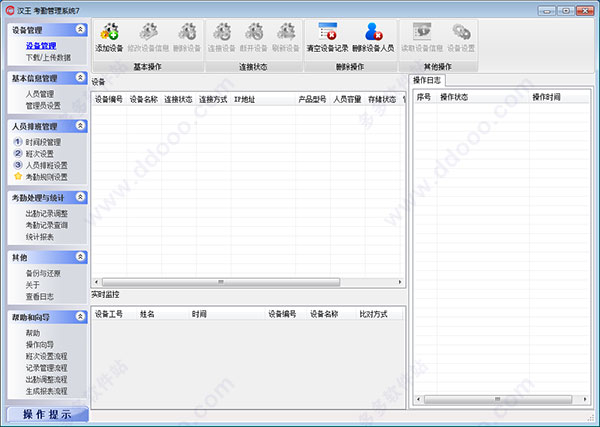
Task: Click the 设备设置 gears icon
Action: pos(461,32)
